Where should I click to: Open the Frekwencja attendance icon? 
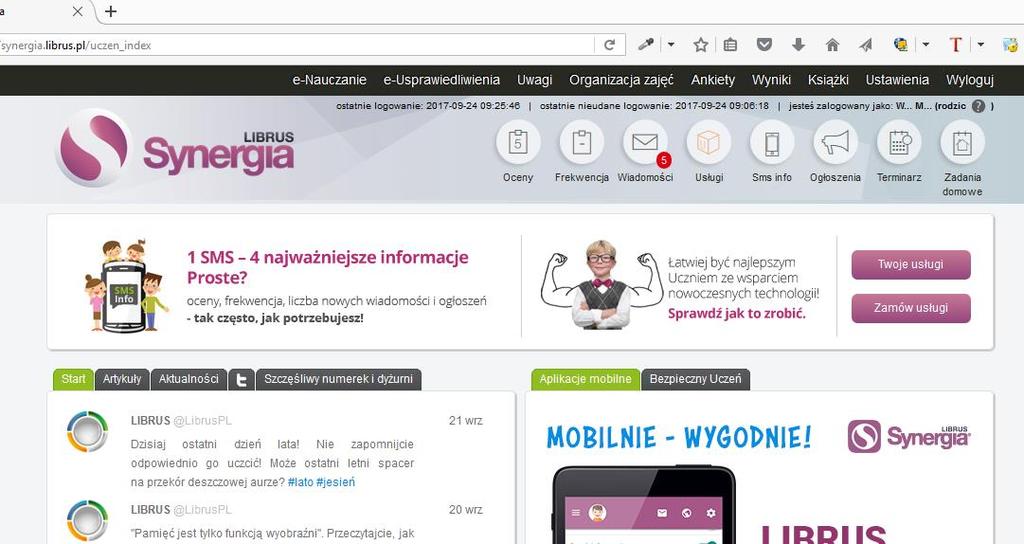[581, 142]
